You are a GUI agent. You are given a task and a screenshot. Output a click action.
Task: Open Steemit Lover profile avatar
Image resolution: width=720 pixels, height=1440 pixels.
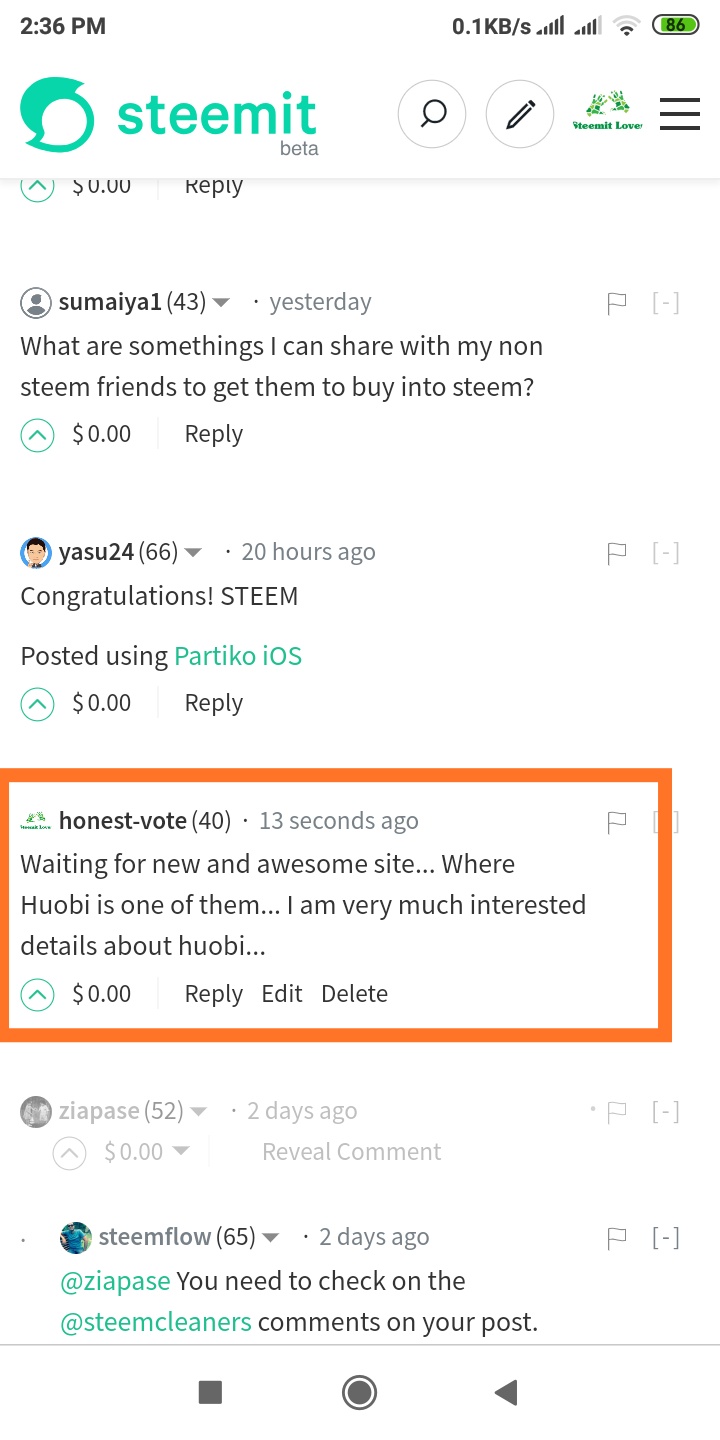607,114
